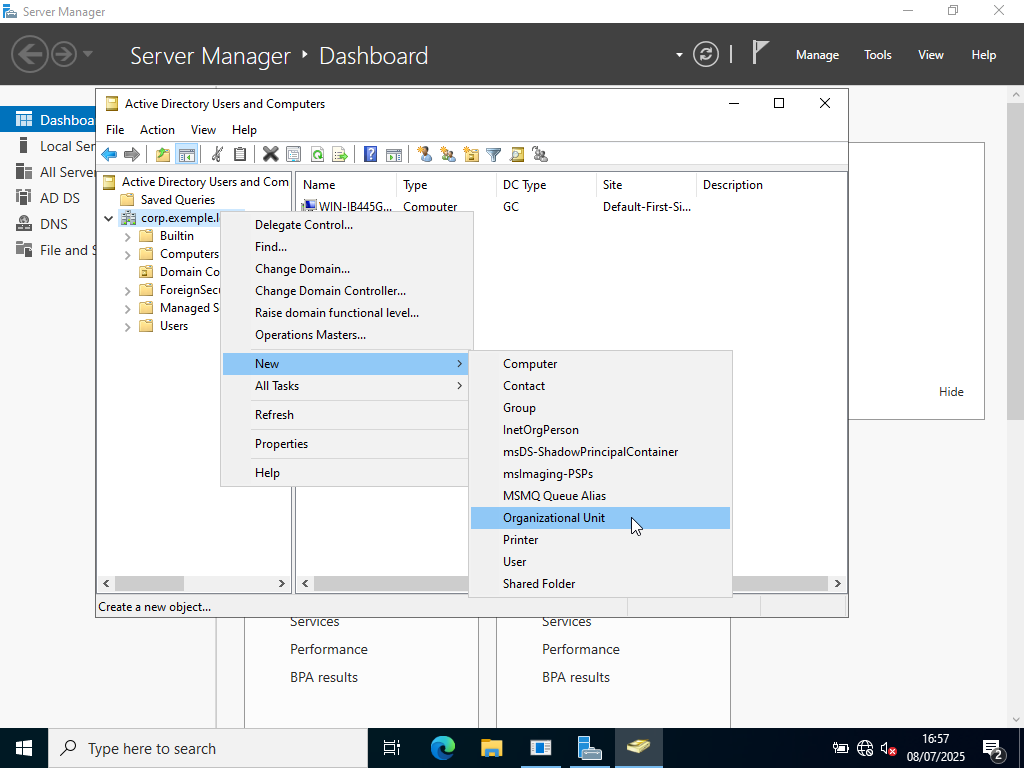
Task: Click the Delete X icon in toolbar
Action: pyautogui.click(x=270, y=155)
